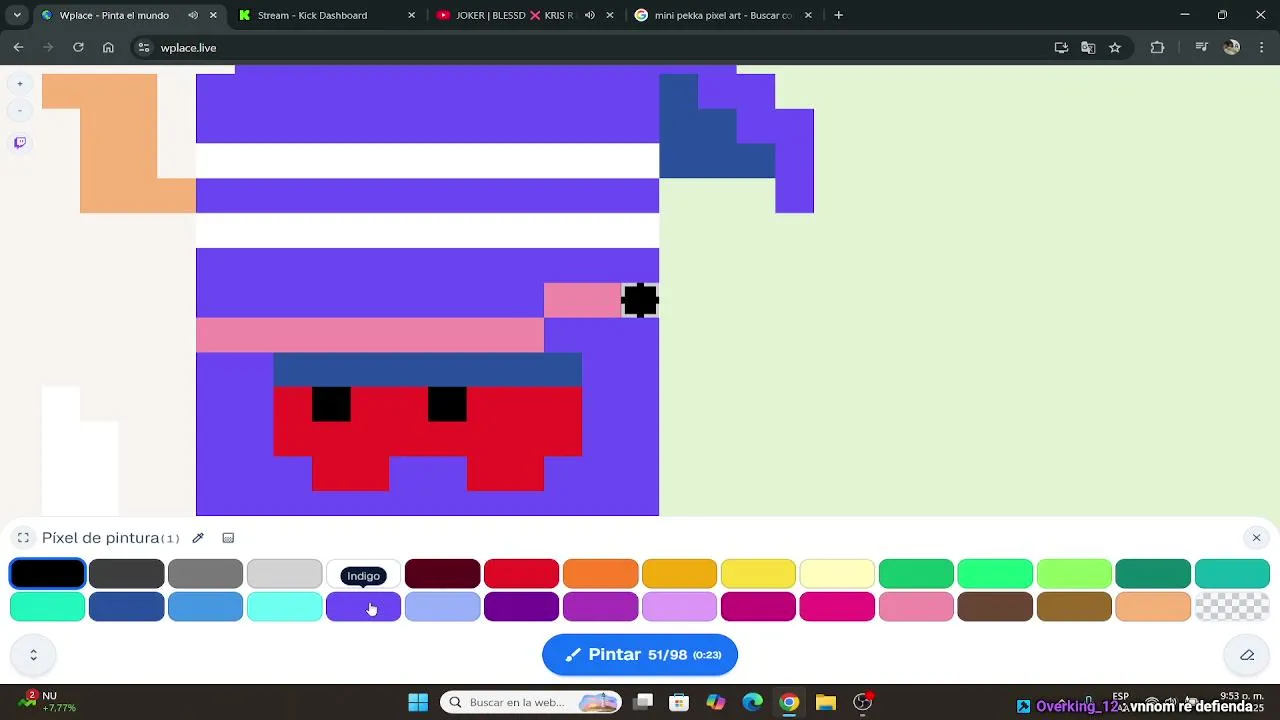The width and height of the screenshot is (1280, 720).
Task: Click the Pintar button
Action: pyautogui.click(x=640, y=655)
